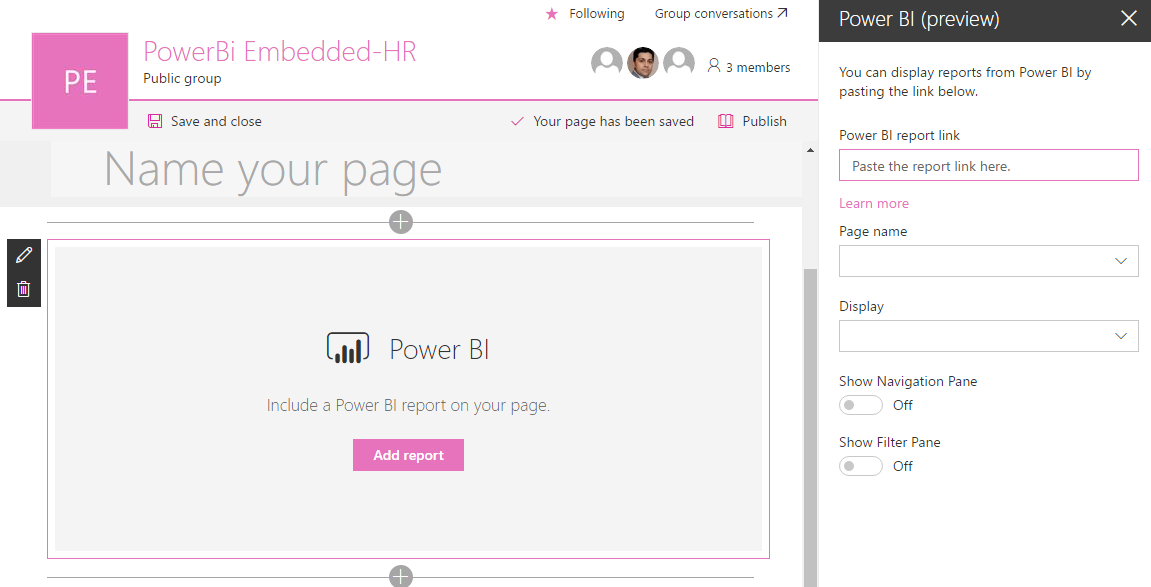1151x587 pixels.
Task: Open the Learn more link
Action: tap(874, 203)
